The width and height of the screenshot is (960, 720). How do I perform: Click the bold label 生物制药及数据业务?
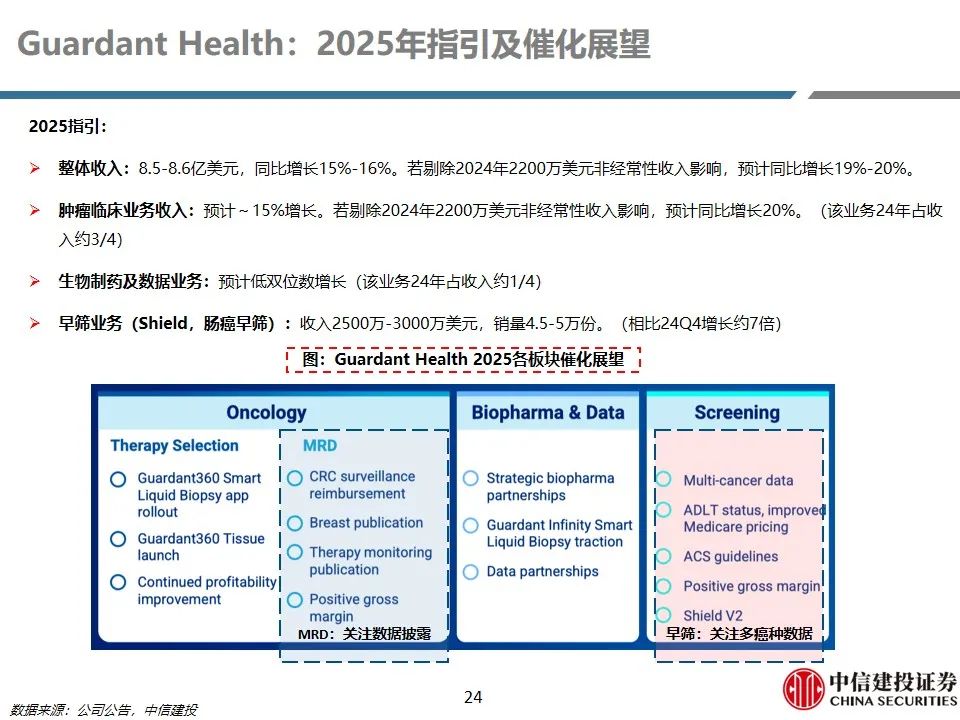point(133,282)
